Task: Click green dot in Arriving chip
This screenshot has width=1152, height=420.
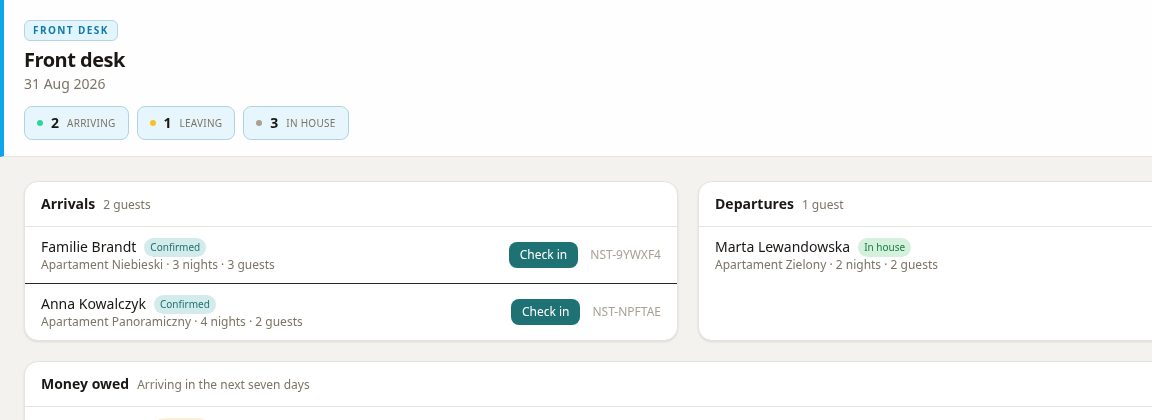Action: click(x=40, y=123)
